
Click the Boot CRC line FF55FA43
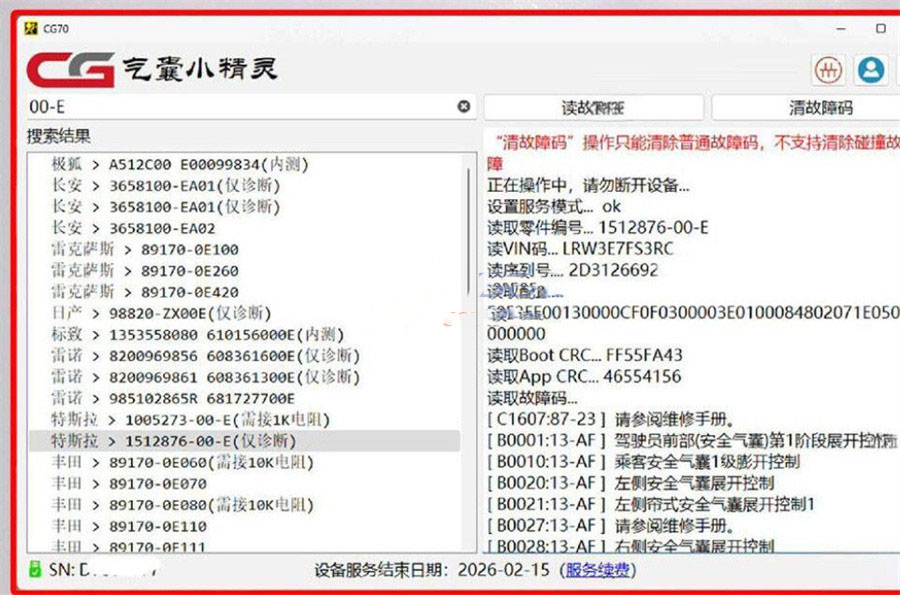[585, 355]
